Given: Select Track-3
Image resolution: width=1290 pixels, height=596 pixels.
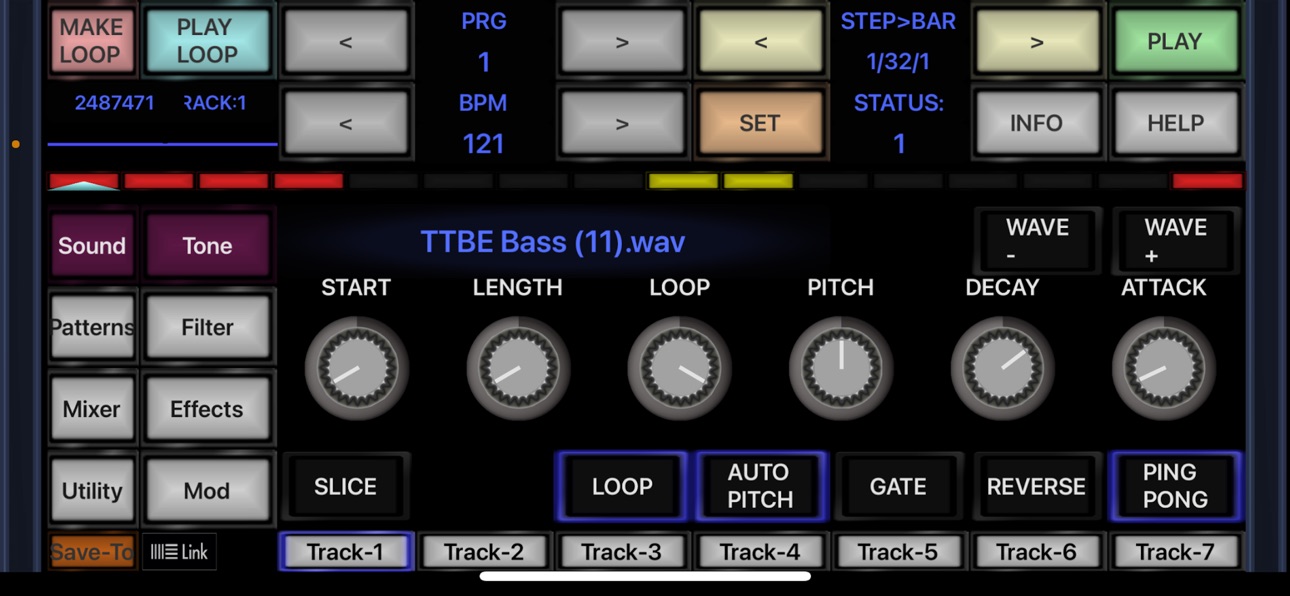Looking at the screenshot, I should click(x=622, y=552).
